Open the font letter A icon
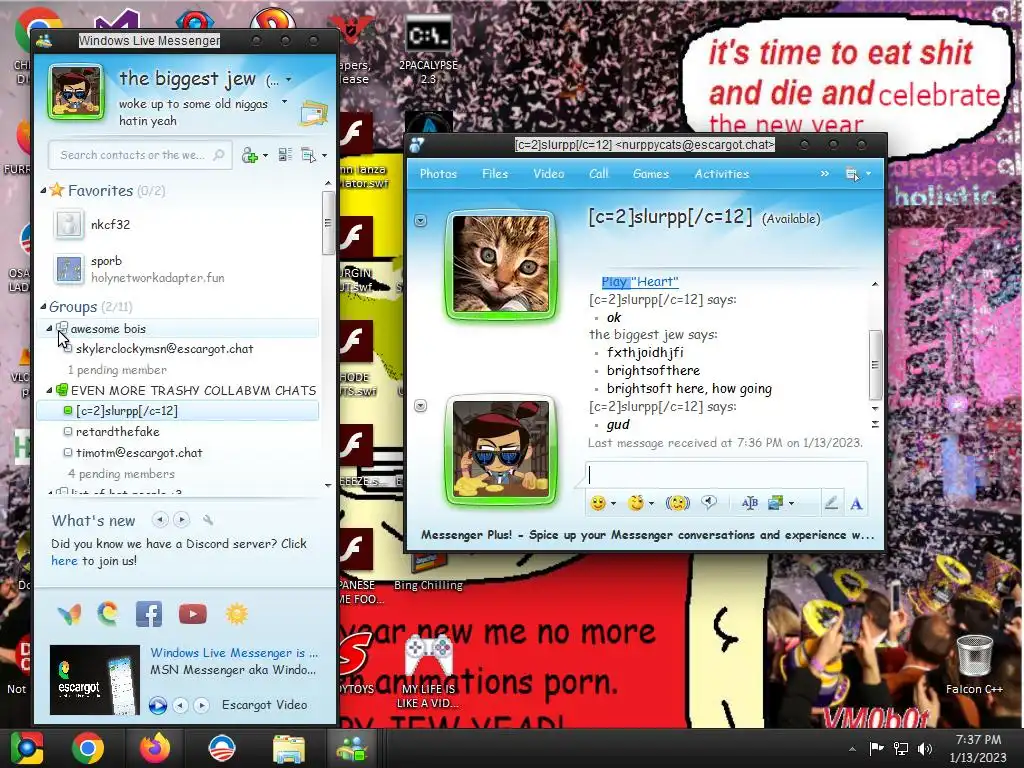 pyautogui.click(x=856, y=504)
